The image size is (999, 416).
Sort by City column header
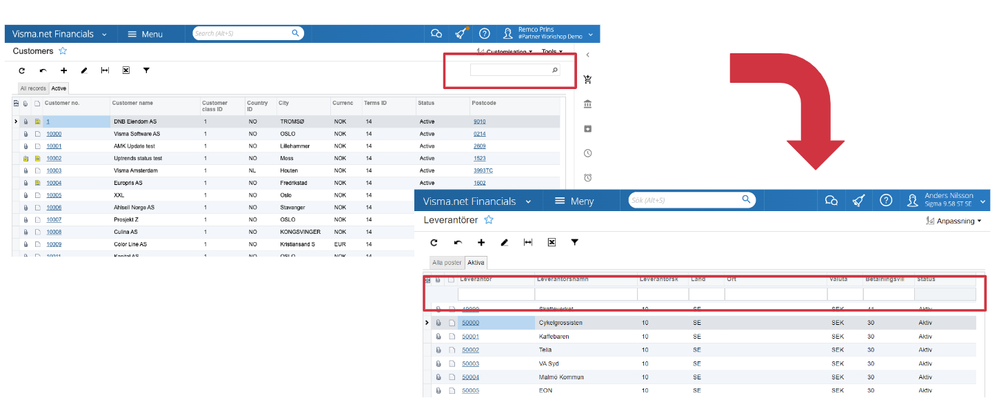click(284, 103)
